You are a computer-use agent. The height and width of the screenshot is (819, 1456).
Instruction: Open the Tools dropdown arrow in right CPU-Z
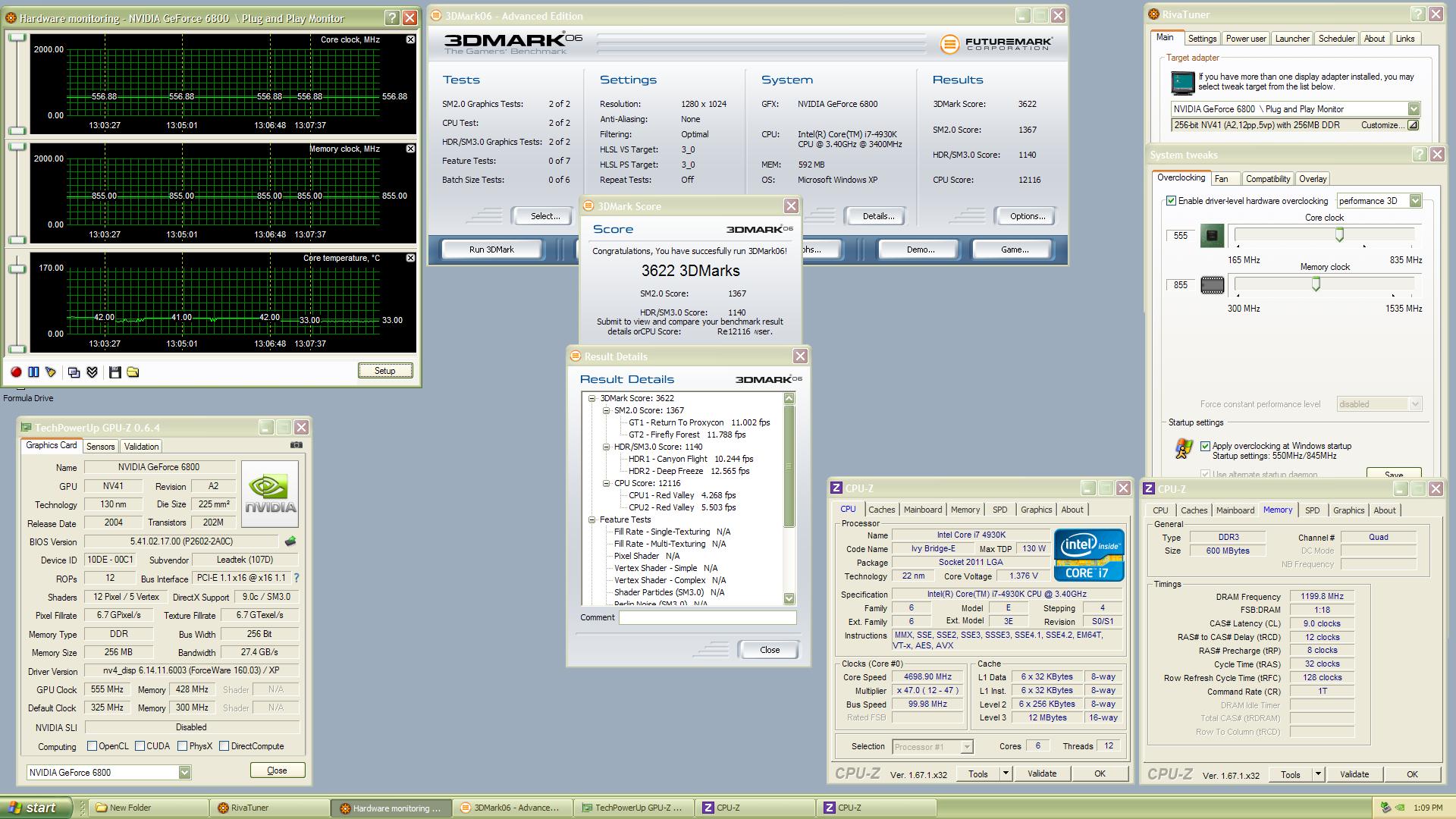click(x=1318, y=774)
